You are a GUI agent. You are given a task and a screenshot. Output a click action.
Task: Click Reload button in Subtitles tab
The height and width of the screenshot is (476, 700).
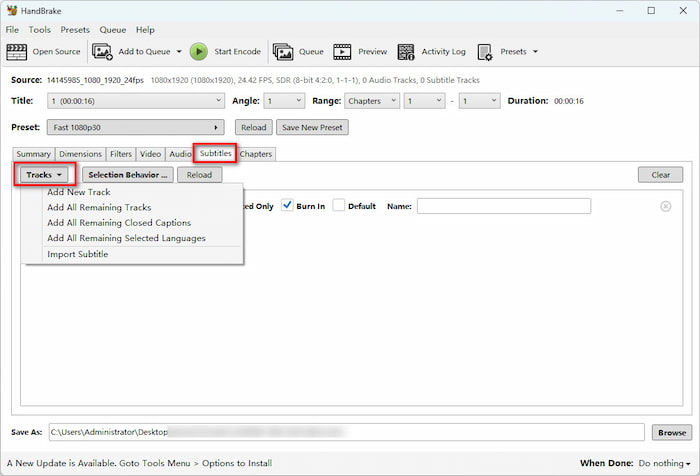pos(199,175)
